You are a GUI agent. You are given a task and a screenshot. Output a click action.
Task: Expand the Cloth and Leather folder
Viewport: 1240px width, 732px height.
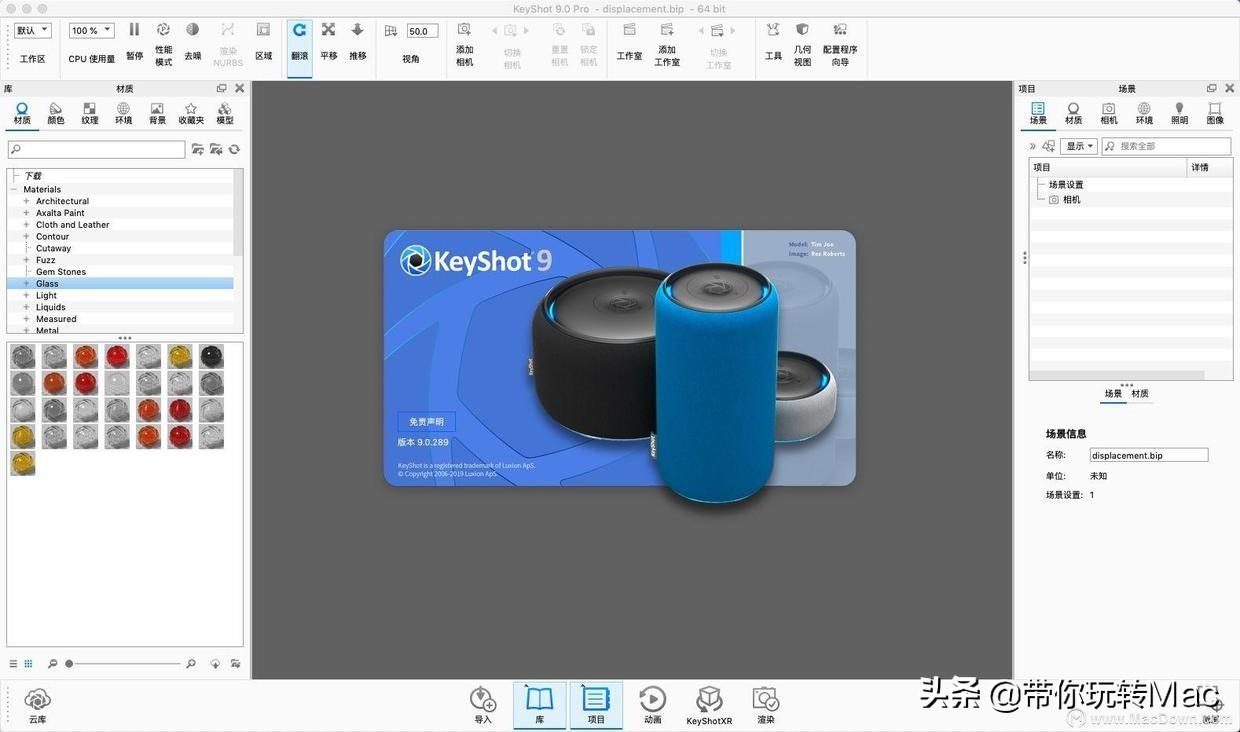[27, 225]
